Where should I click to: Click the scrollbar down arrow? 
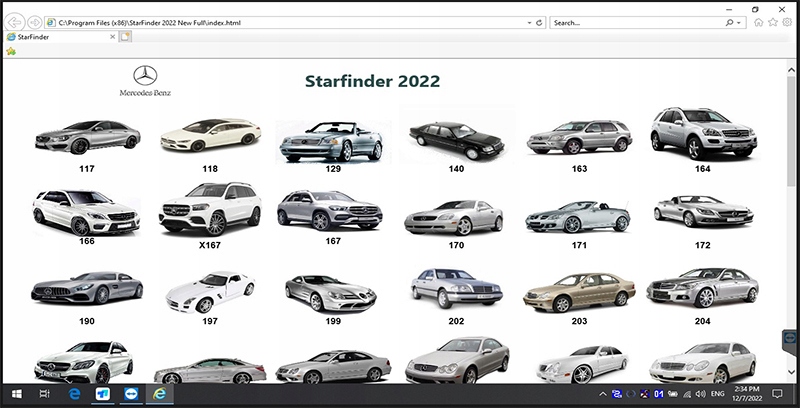pyautogui.click(x=791, y=371)
